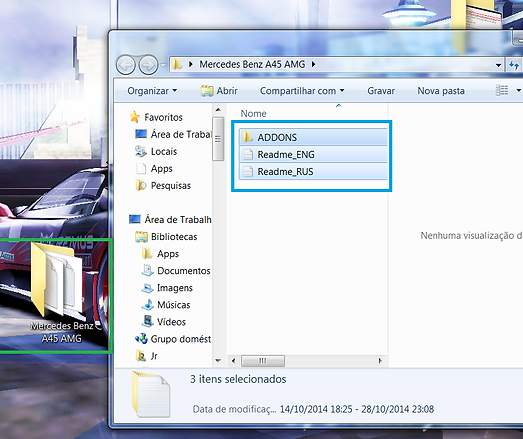Viewport: 523px width, 439px height.
Task: Open the Documentos library
Action: coord(176,271)
